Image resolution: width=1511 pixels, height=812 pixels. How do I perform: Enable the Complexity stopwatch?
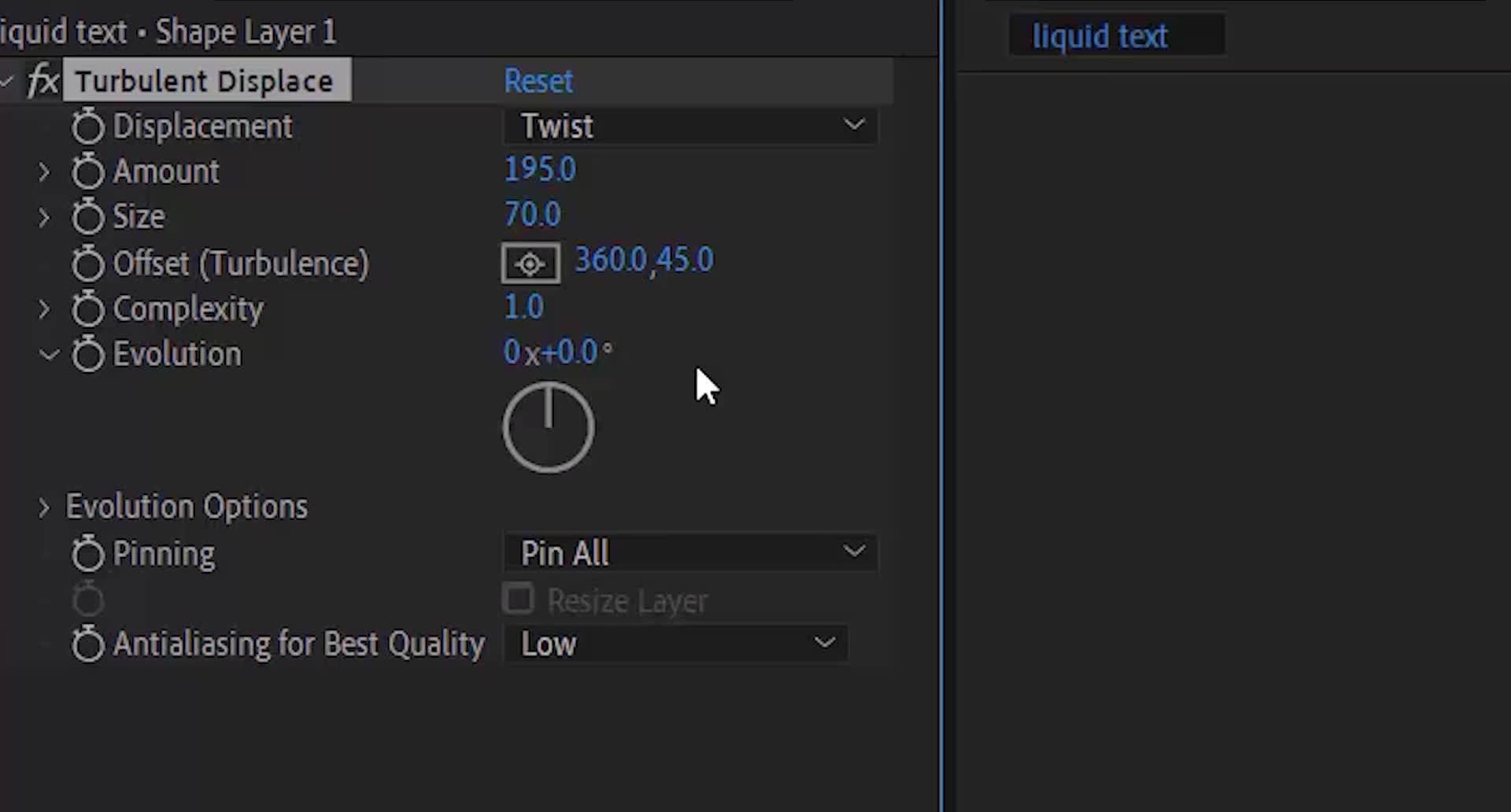coord(87,309)
